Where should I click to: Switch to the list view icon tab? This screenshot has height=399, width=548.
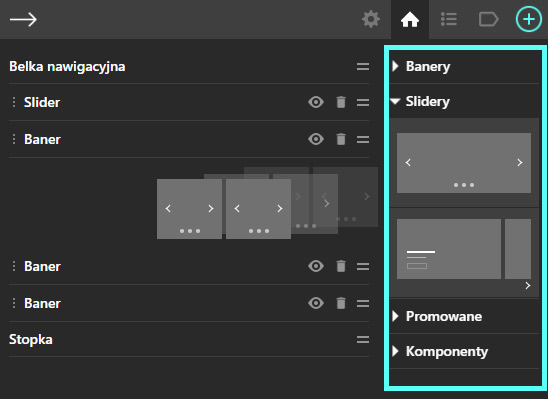[449, 19]
